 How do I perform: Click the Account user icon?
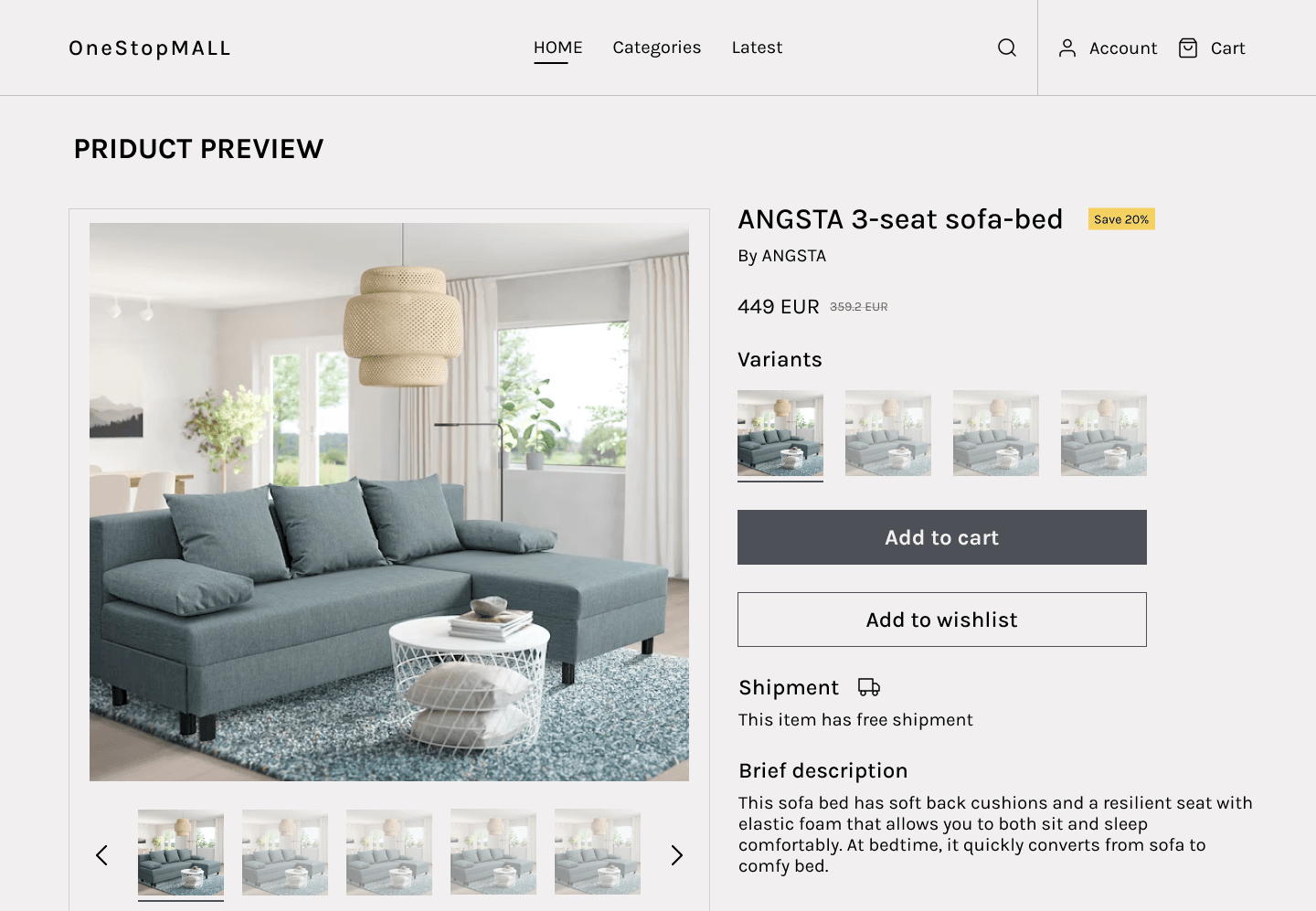(x=1067, y=48)
